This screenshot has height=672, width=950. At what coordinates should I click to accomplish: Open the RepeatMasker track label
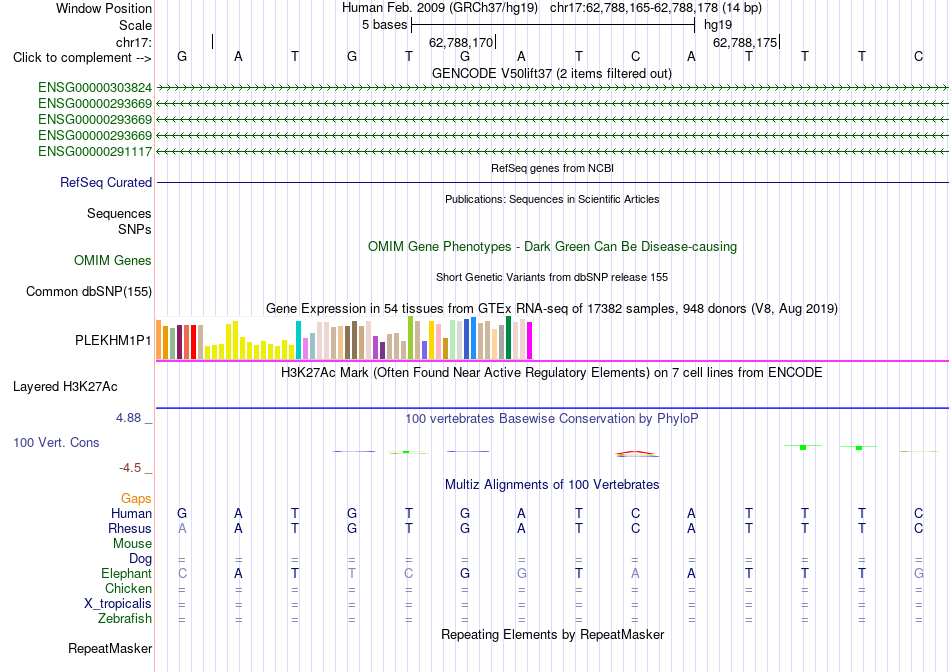(x=110, y=648)
